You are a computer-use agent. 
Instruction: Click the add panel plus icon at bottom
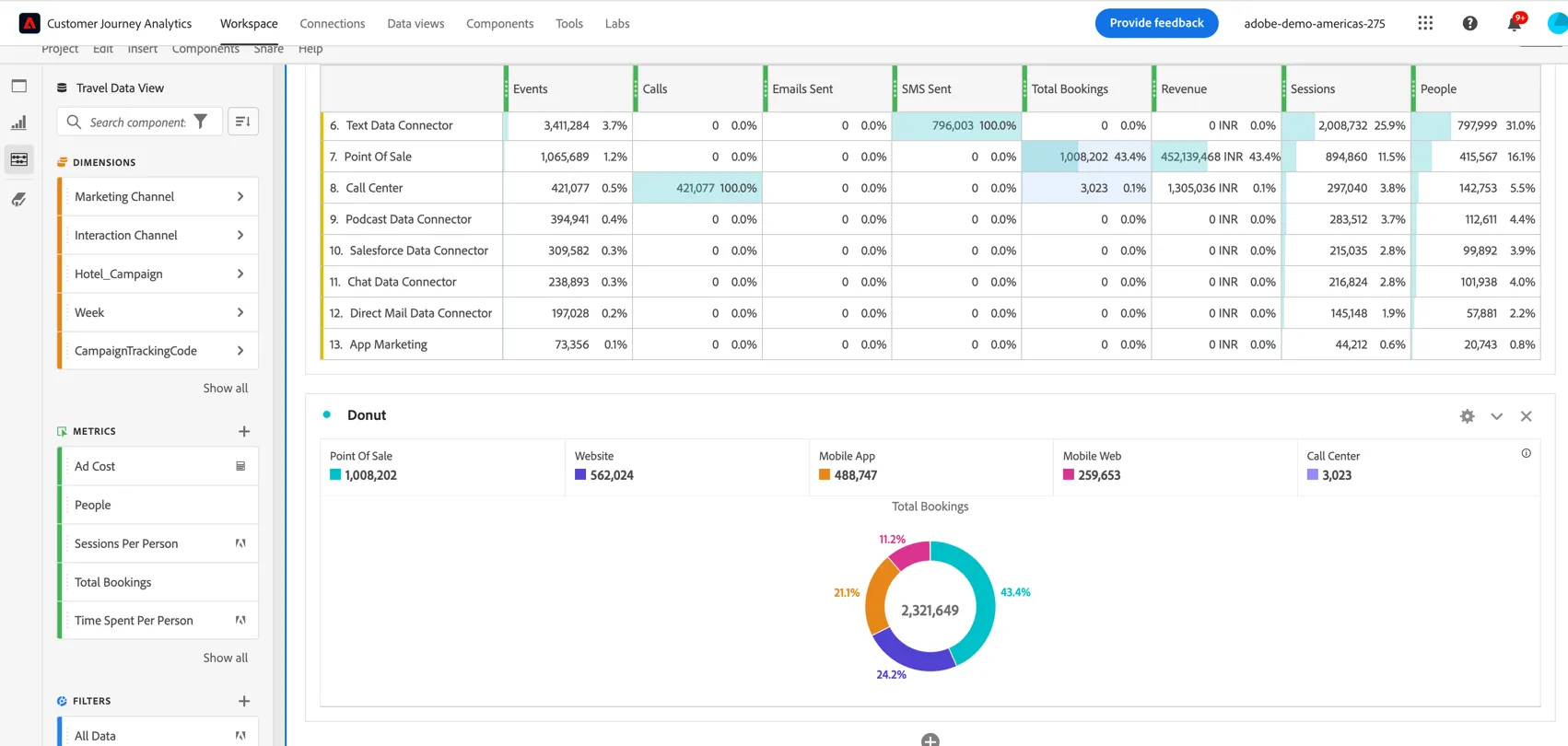tap(930, 740)
